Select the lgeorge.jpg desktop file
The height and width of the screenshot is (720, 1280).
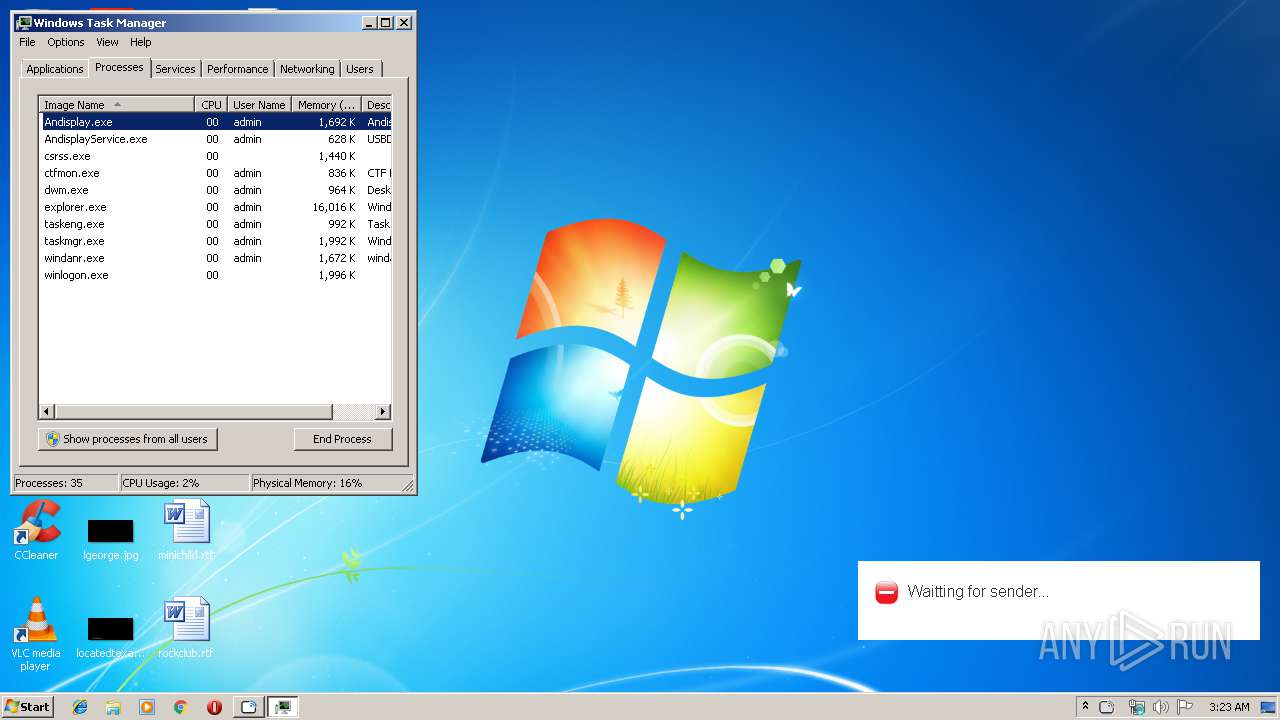point(110,539)
